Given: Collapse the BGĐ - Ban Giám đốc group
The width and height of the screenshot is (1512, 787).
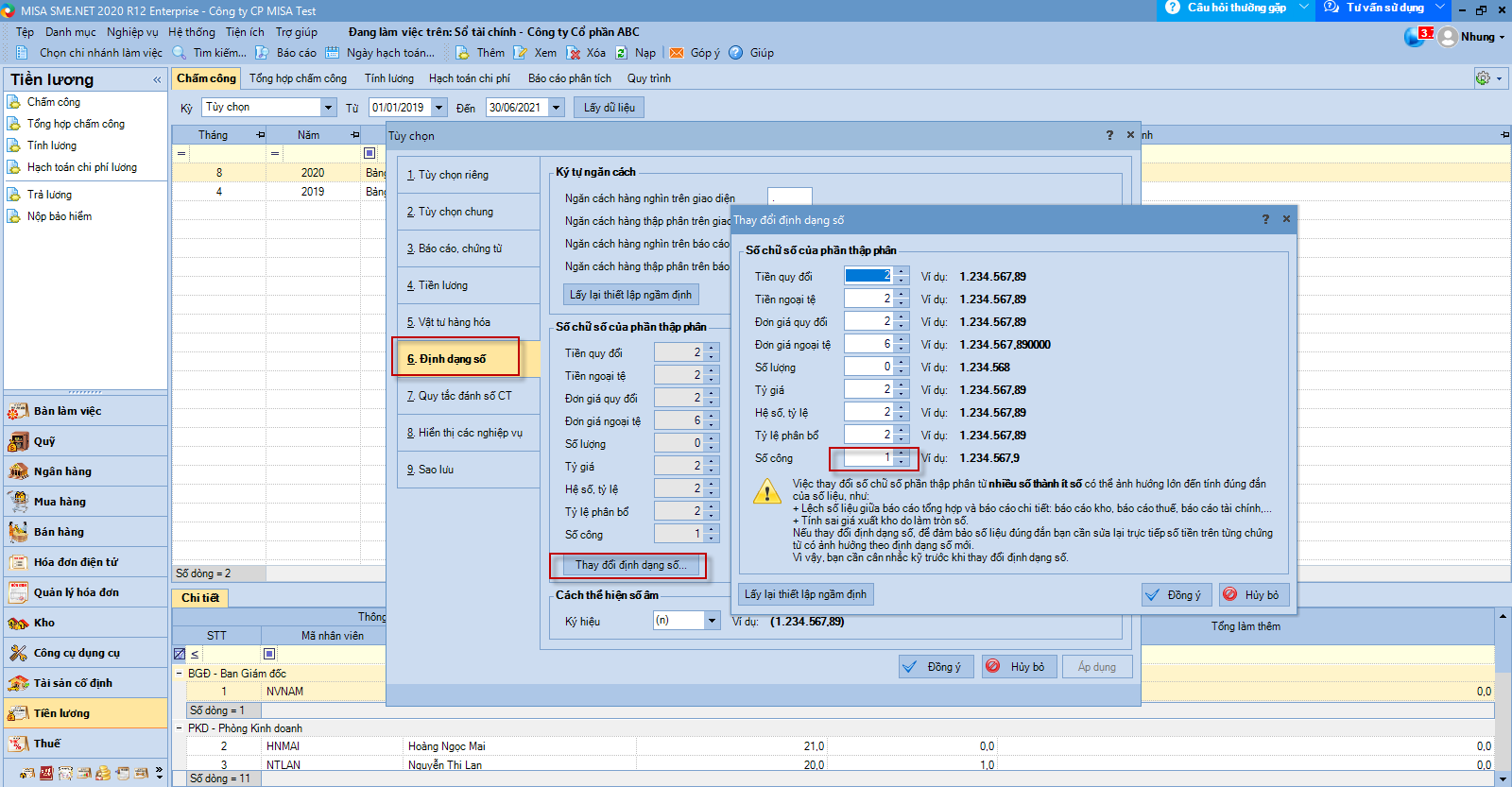Looking at the screenshot, I should click(180, 674).
